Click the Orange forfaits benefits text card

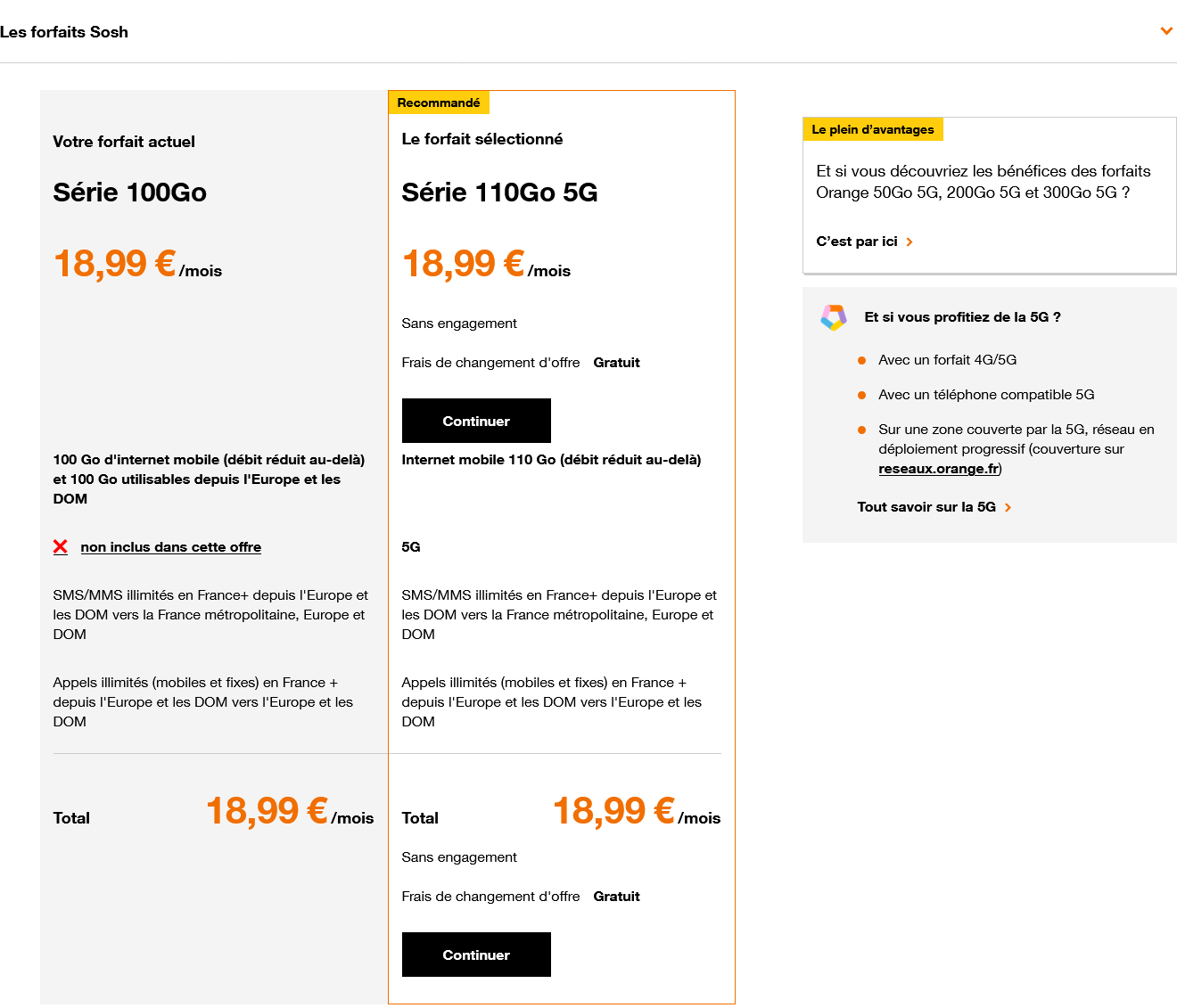(990, 195)
